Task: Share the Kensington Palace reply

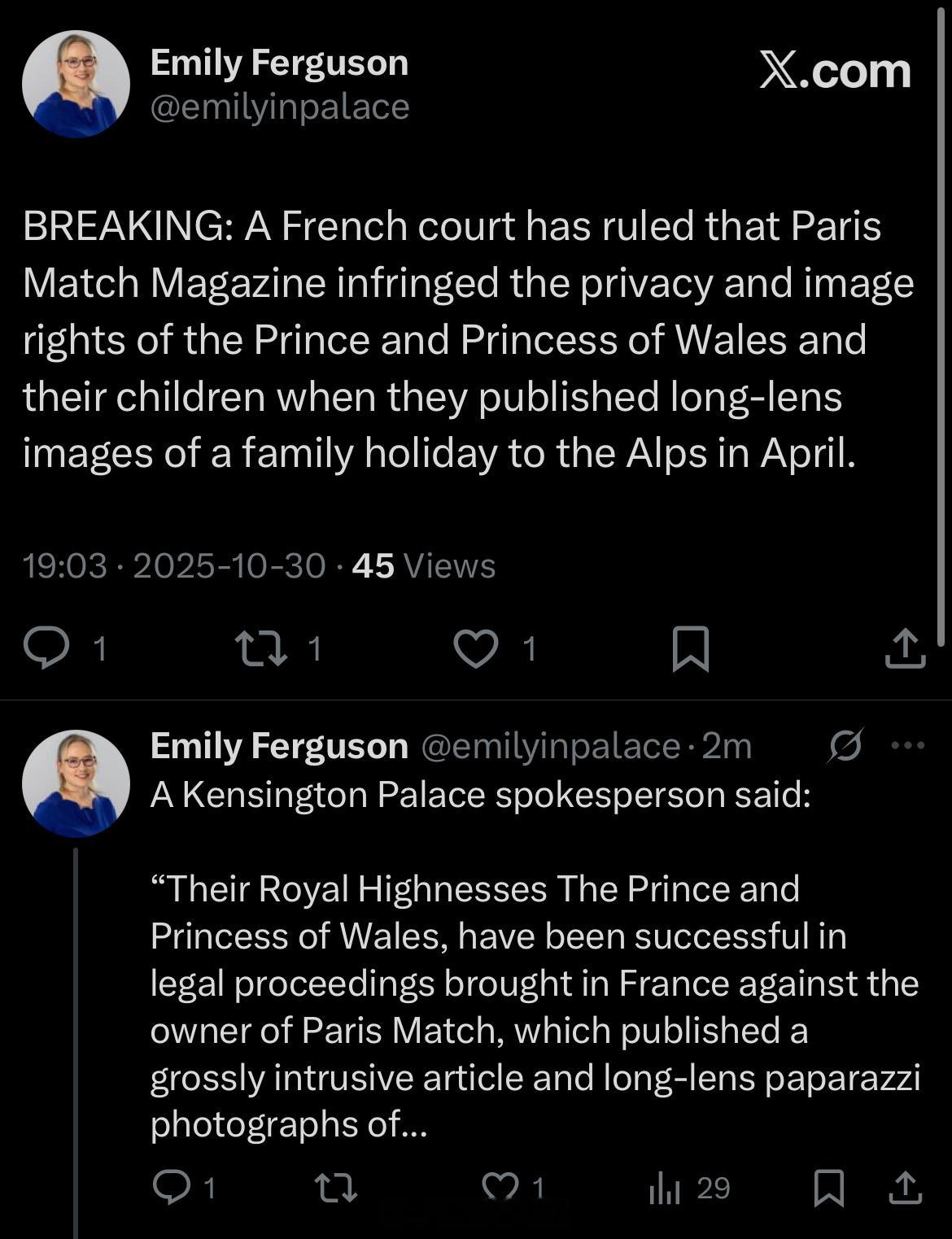Action: coord(904,1189)
